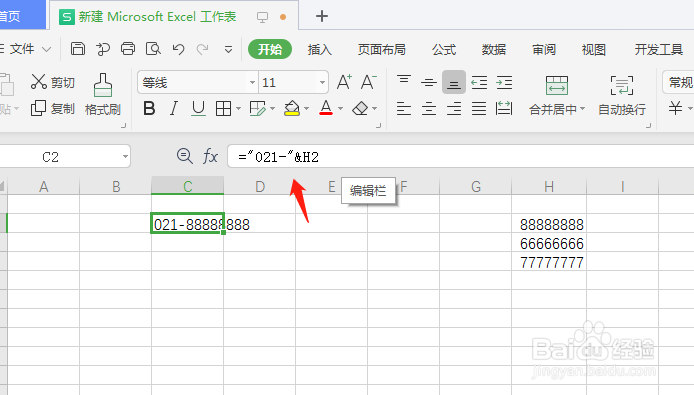Apply fill color bucket icon
This screenshot has width=694, height=395.
click(x=292, y=108)
